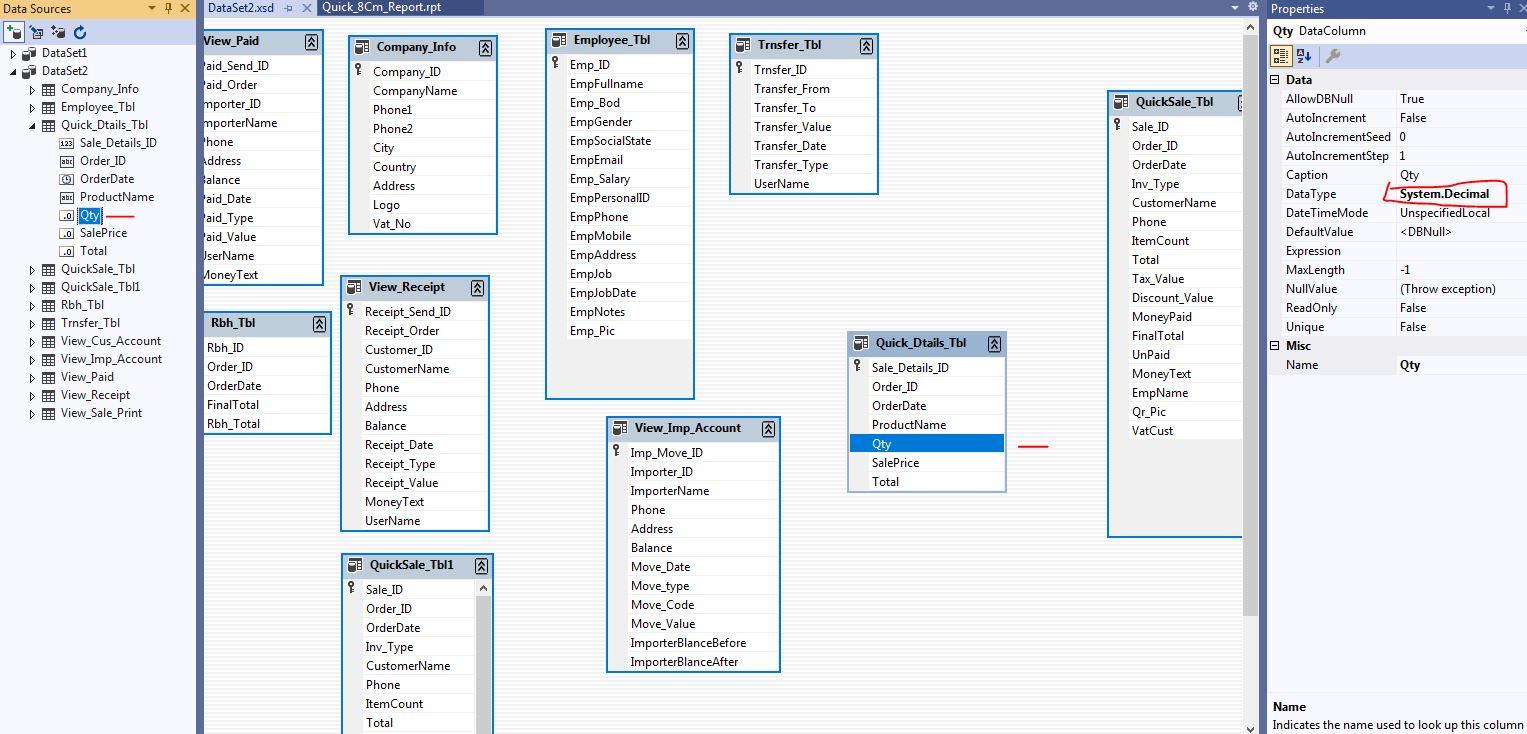The image size is (1527, 734).
Task: Select SalePrice column in Data Sources tree
Action: click(x=103, y=233)
